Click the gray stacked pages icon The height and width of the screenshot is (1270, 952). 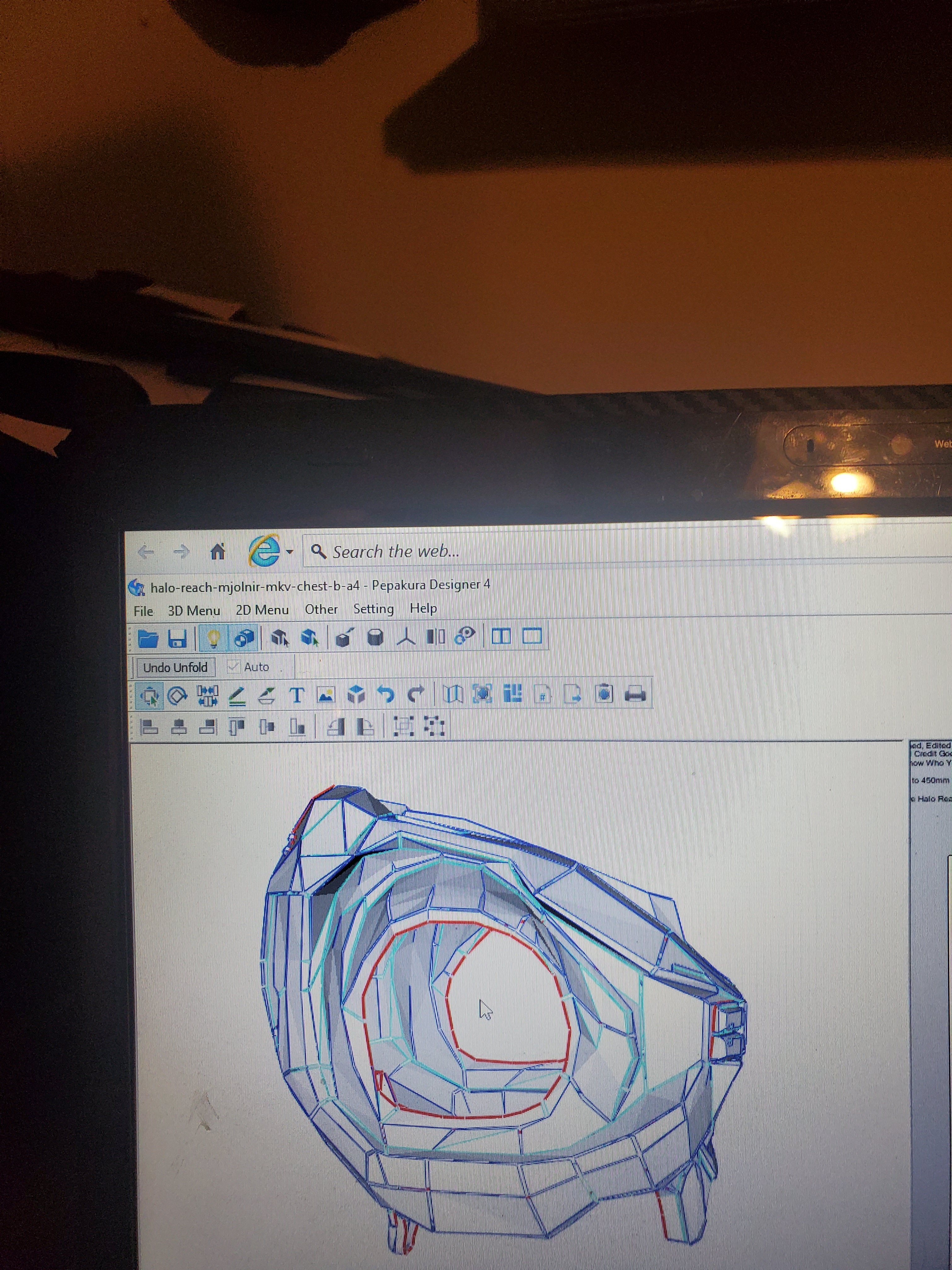coord(336,727)
